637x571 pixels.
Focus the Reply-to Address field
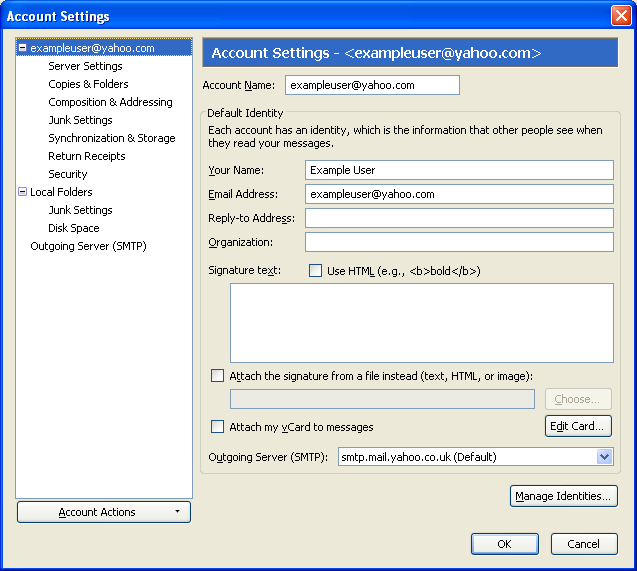[459, 218]
